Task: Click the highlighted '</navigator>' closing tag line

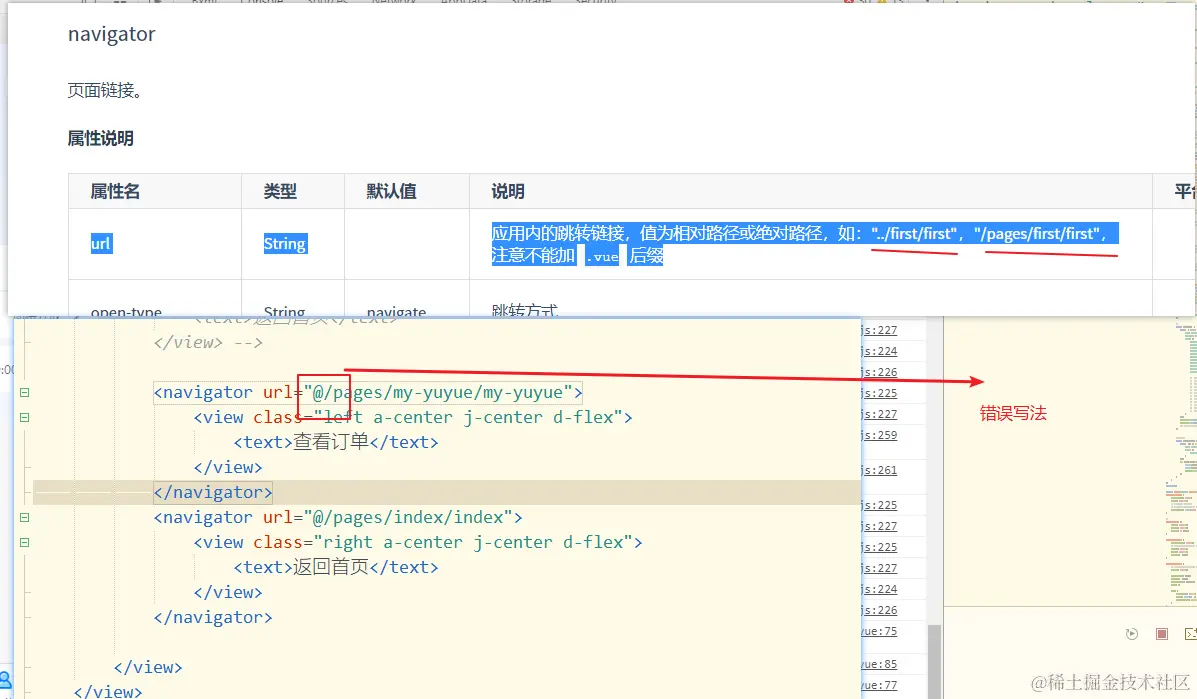Action: (x=213, y=493)
